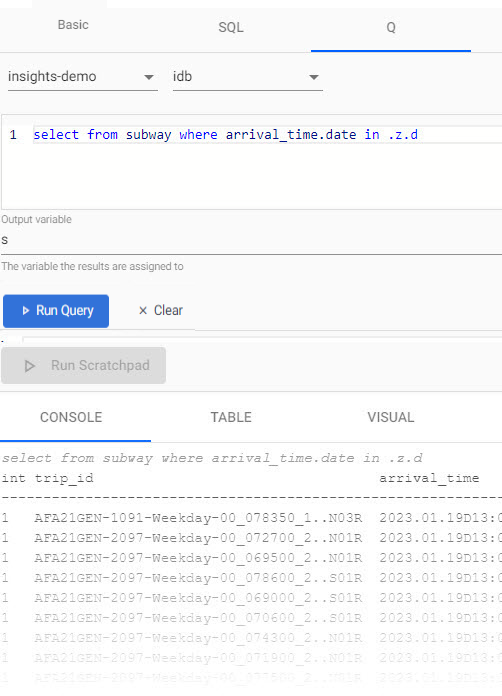Open the insights-demo dropdown
The height and width of the screenshot is (696, 502).
(x=83, y=77)
